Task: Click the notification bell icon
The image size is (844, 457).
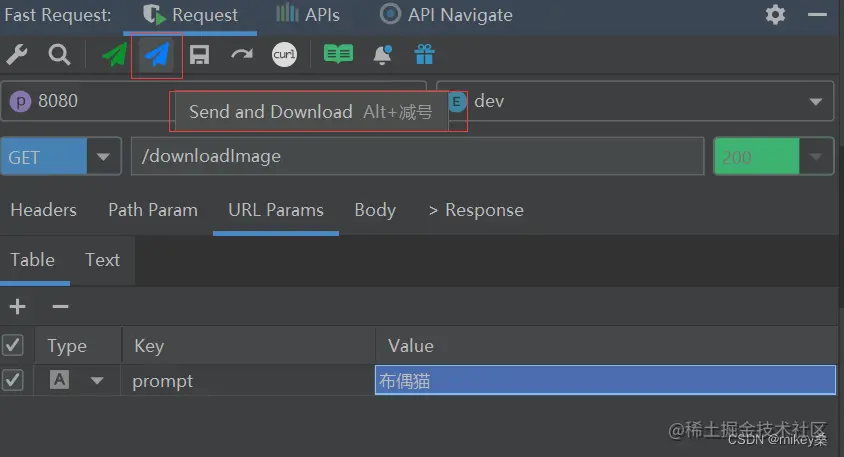Action: click(382, 54)
